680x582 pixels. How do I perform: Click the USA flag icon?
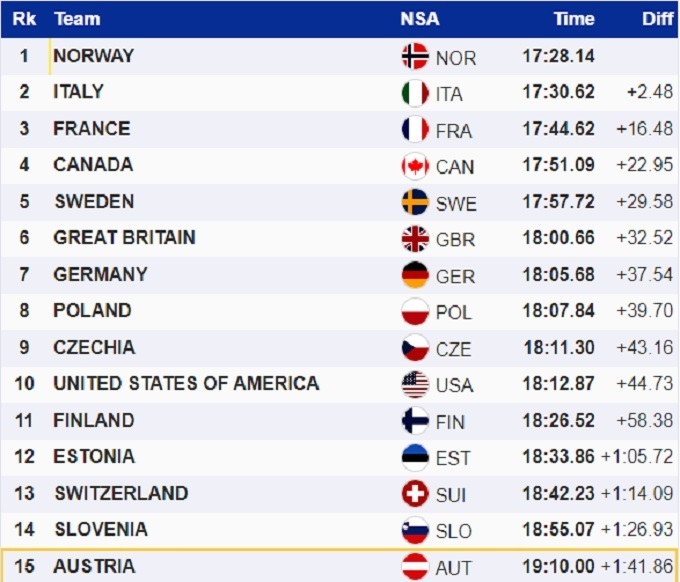pos(415,384)
